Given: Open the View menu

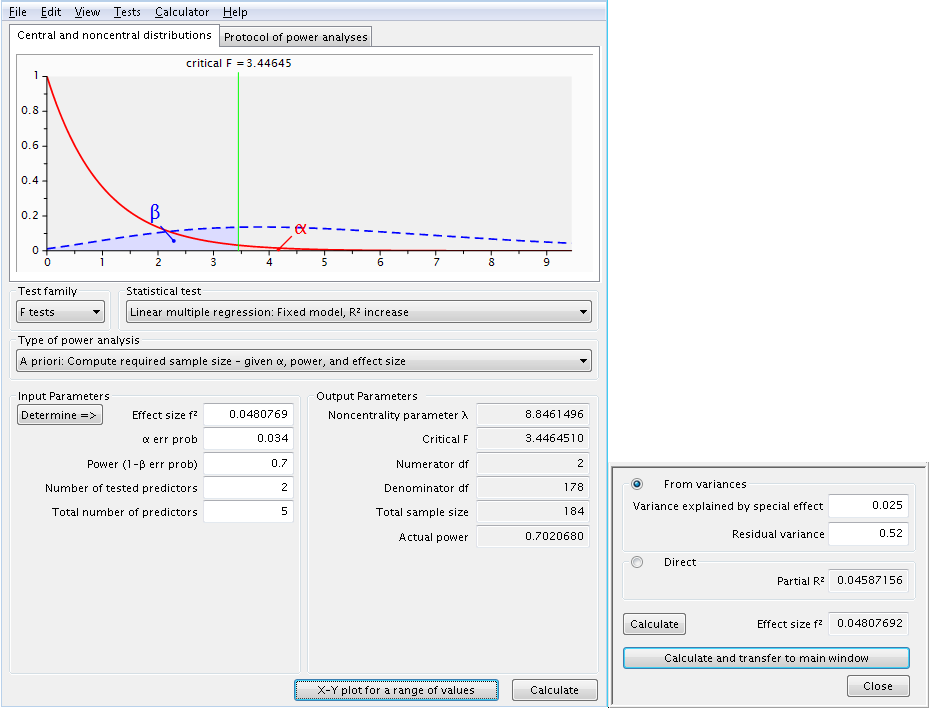Looking at the screenshot, I should coord(88,12).
